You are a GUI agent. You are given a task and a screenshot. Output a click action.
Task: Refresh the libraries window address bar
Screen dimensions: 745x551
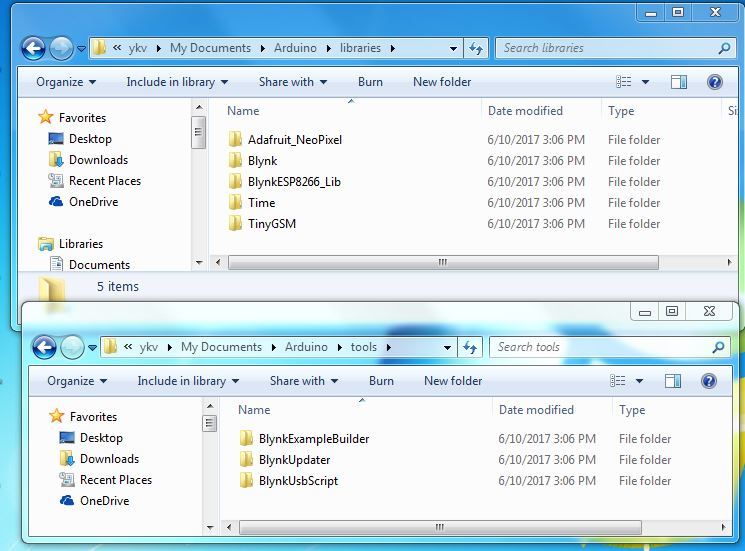pyautogui.click(x=476, y=48)
